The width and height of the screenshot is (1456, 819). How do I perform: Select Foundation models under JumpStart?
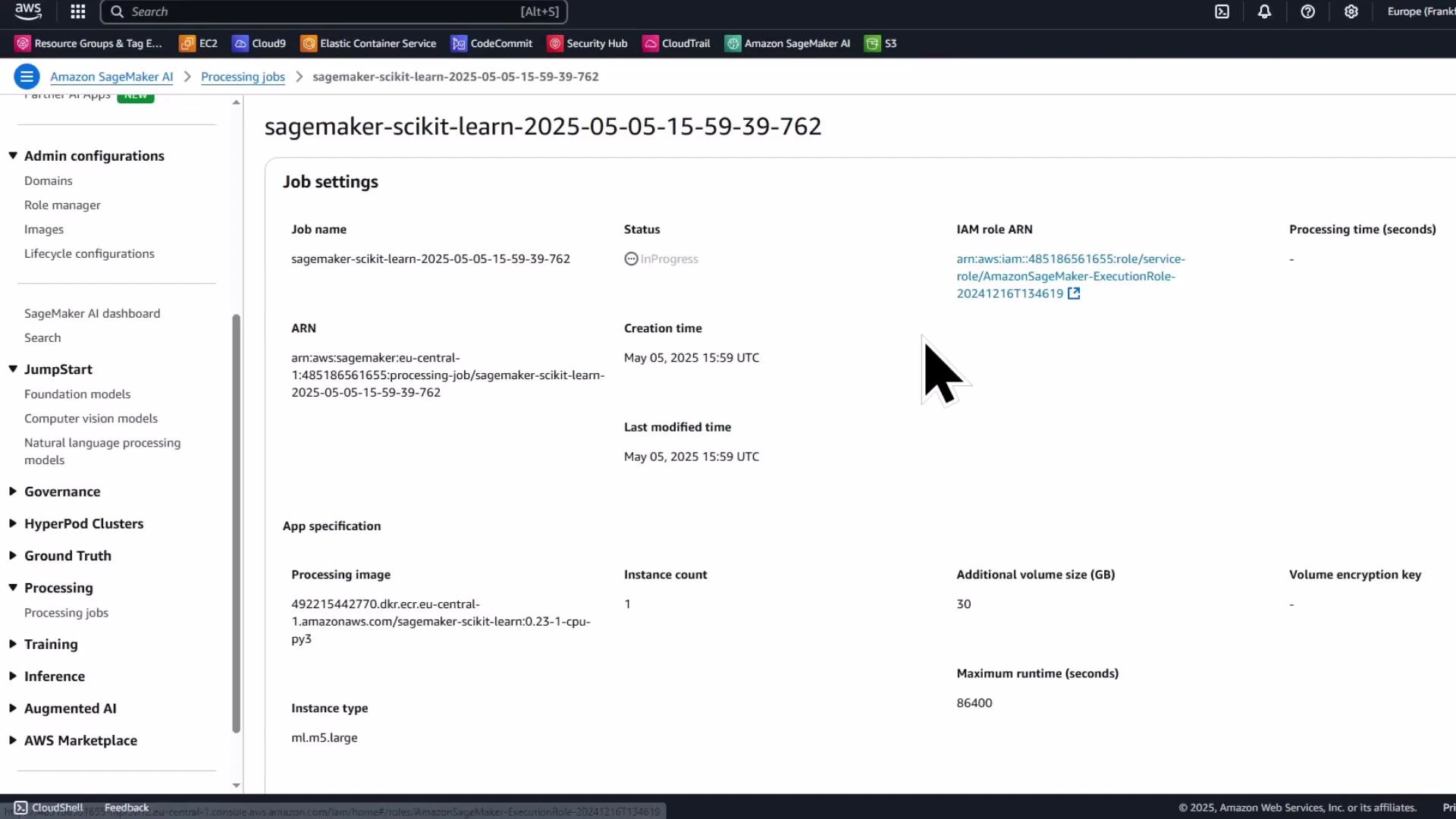point(77,394)
